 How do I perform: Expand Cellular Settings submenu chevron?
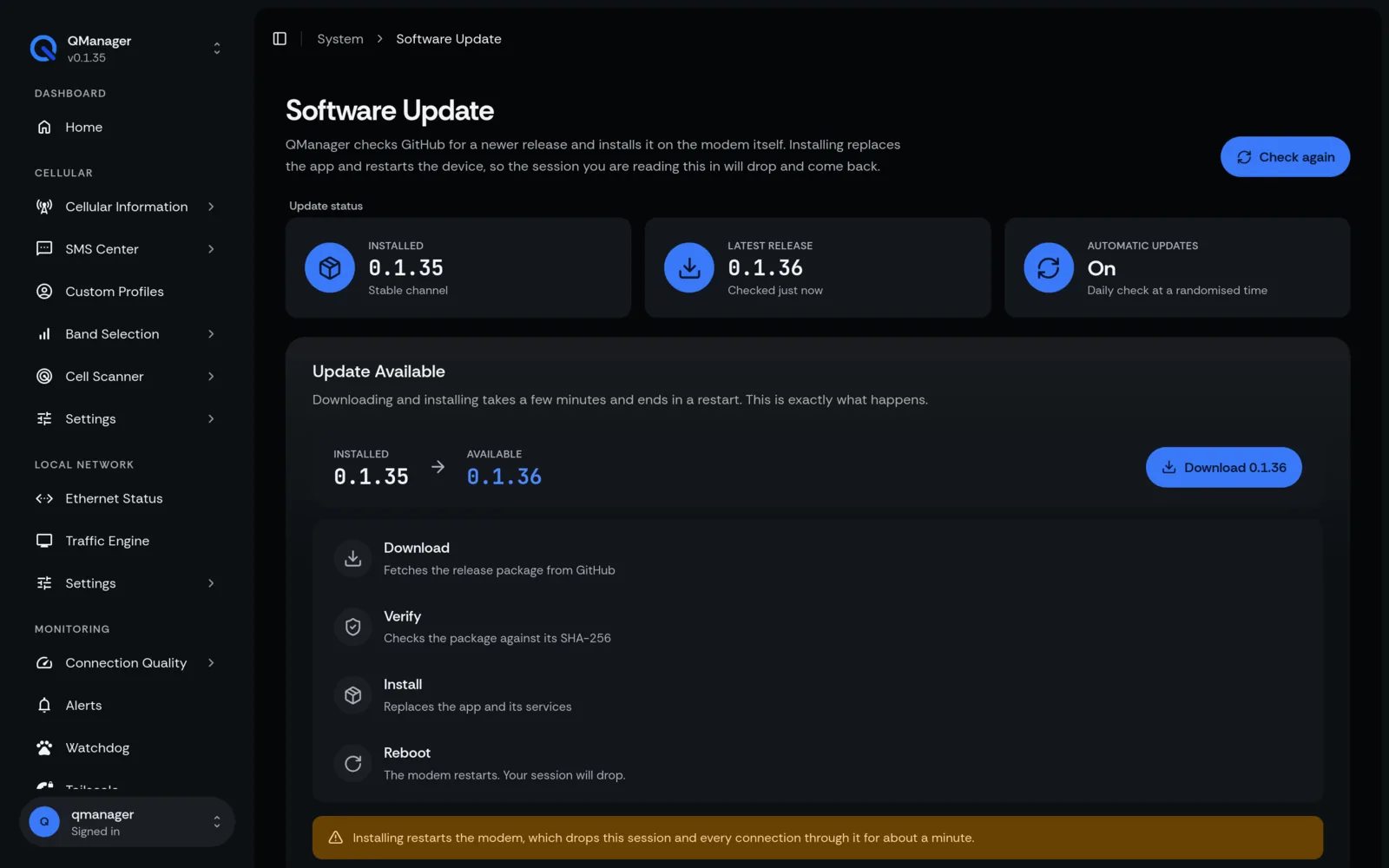pyautogui.click(x=211, y=418)
